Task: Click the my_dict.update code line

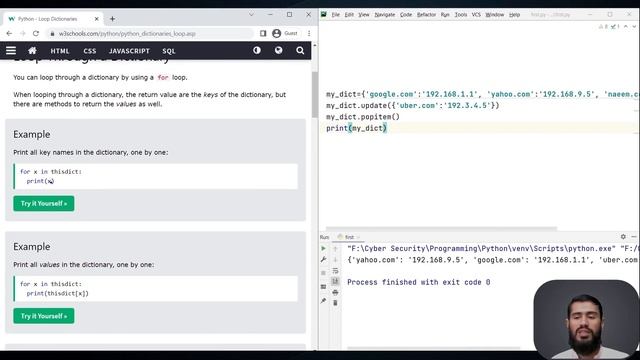Action: point(413,105)
